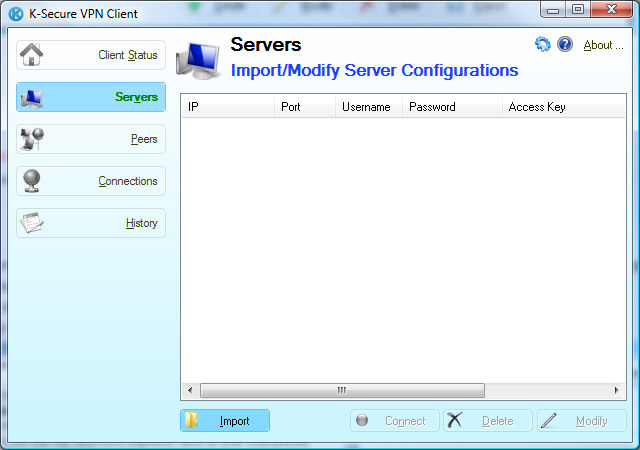Click the horizontal scrollbar left arrow

(x=189, y=390)
